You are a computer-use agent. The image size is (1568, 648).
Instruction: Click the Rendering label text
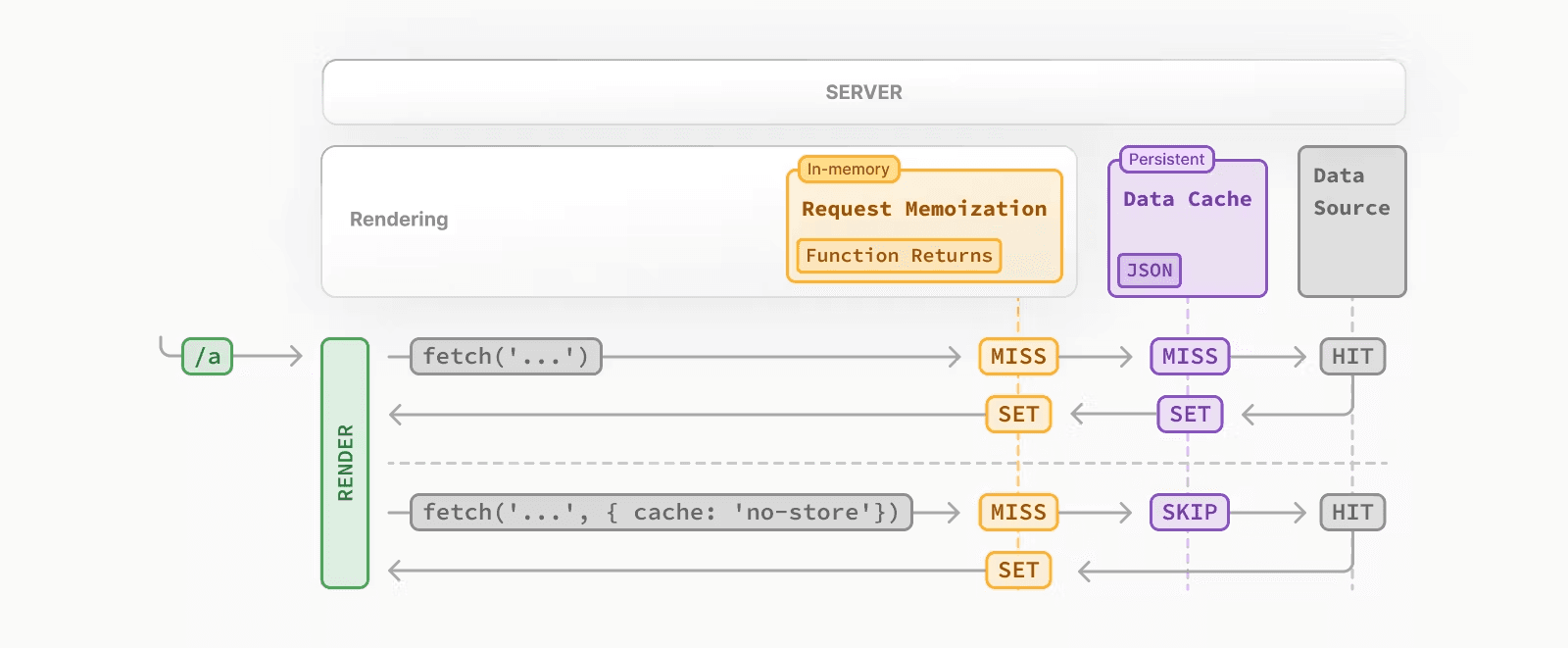399,220
